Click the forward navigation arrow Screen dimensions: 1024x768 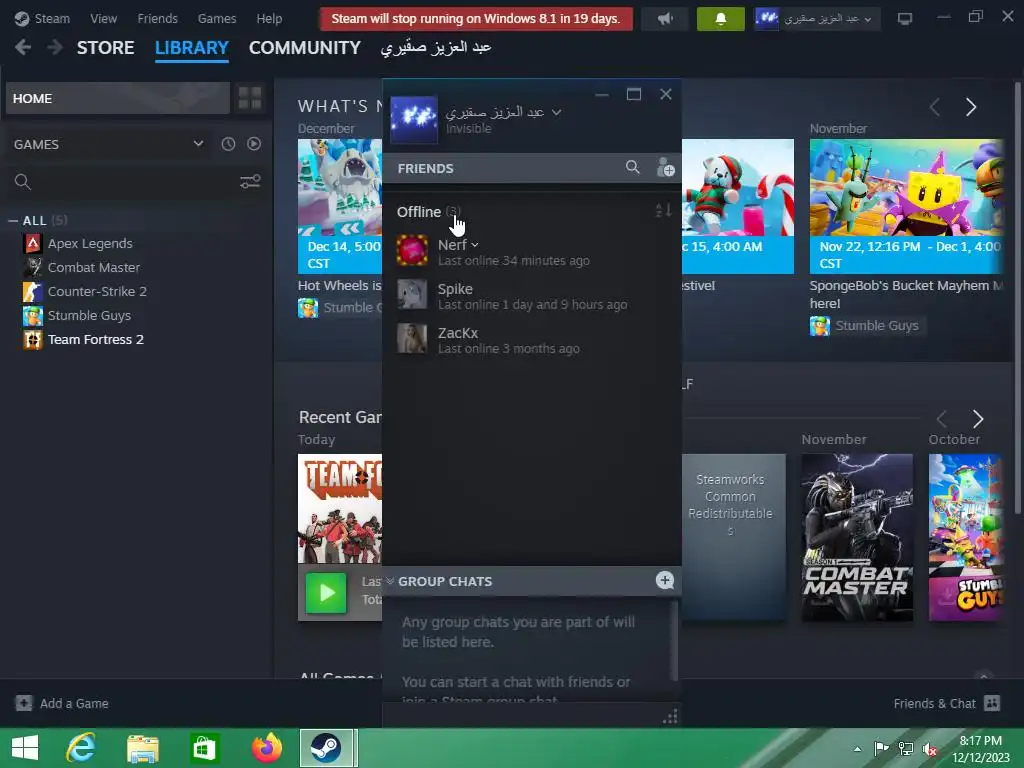55,47
